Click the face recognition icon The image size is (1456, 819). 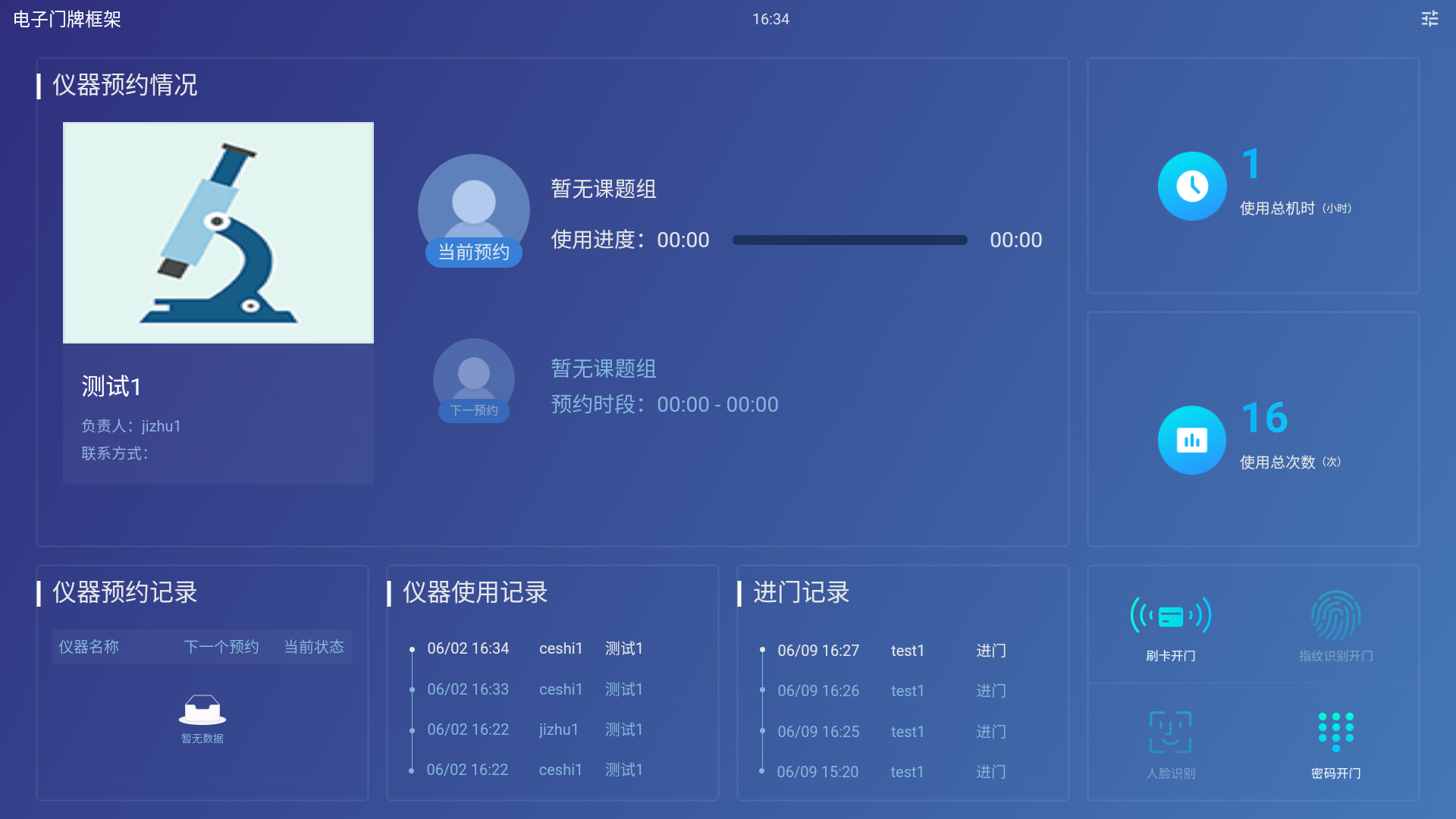[x=1171, y=732]
